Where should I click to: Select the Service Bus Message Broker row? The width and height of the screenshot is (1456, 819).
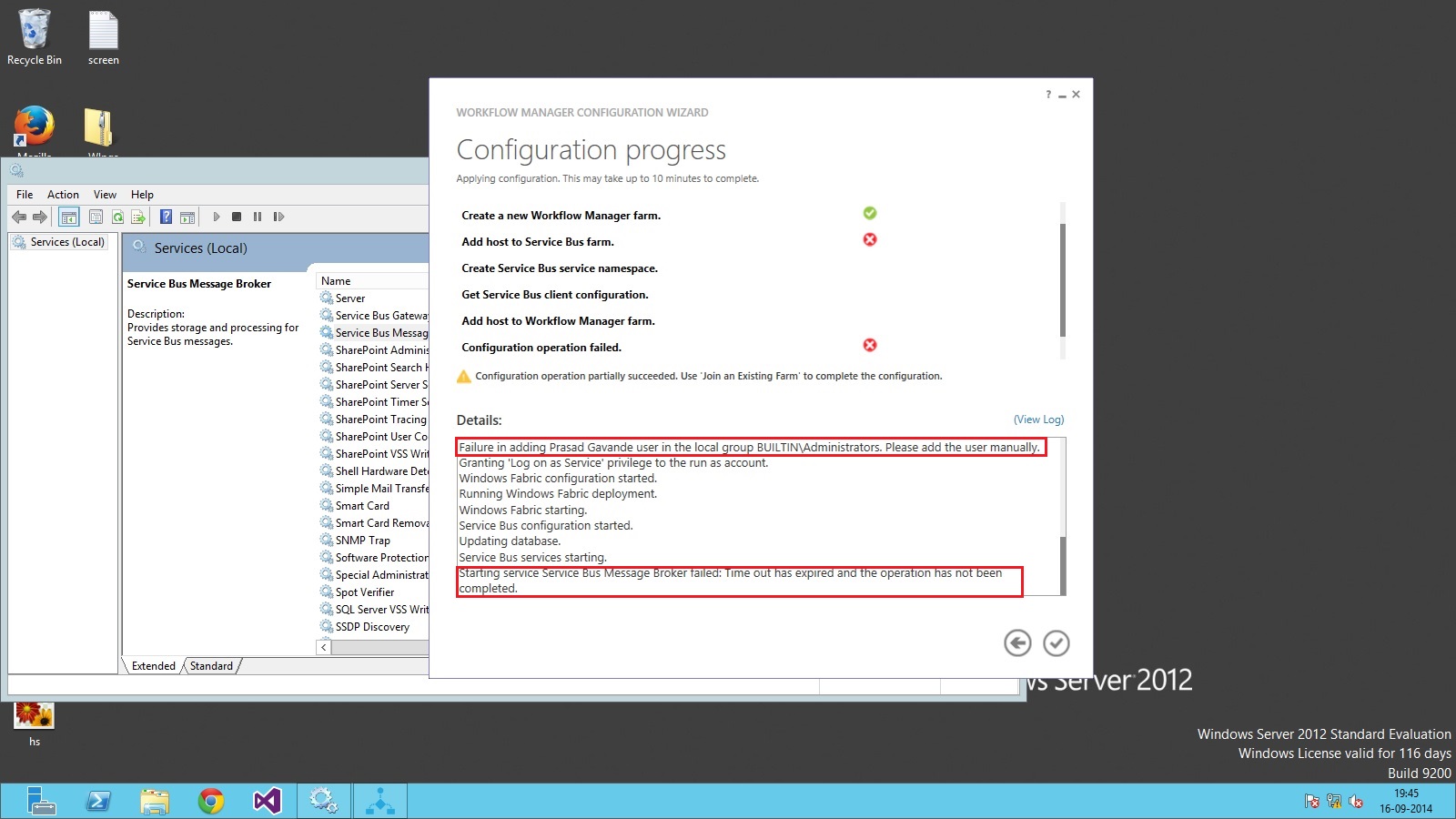click(x=373, y=333)
